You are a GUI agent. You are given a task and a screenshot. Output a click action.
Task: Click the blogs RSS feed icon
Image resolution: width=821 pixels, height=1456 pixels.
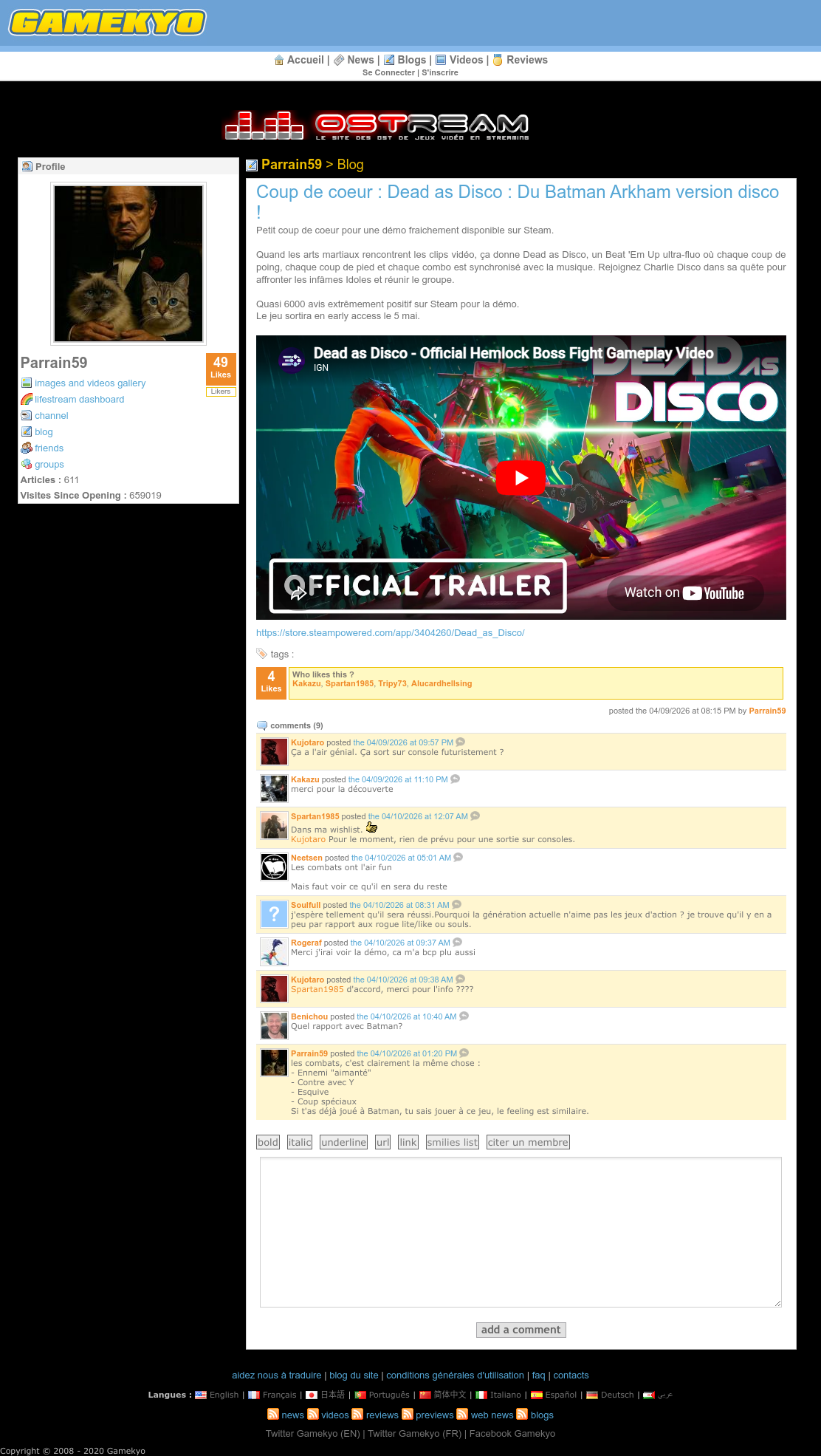(x=522, y=1414)
